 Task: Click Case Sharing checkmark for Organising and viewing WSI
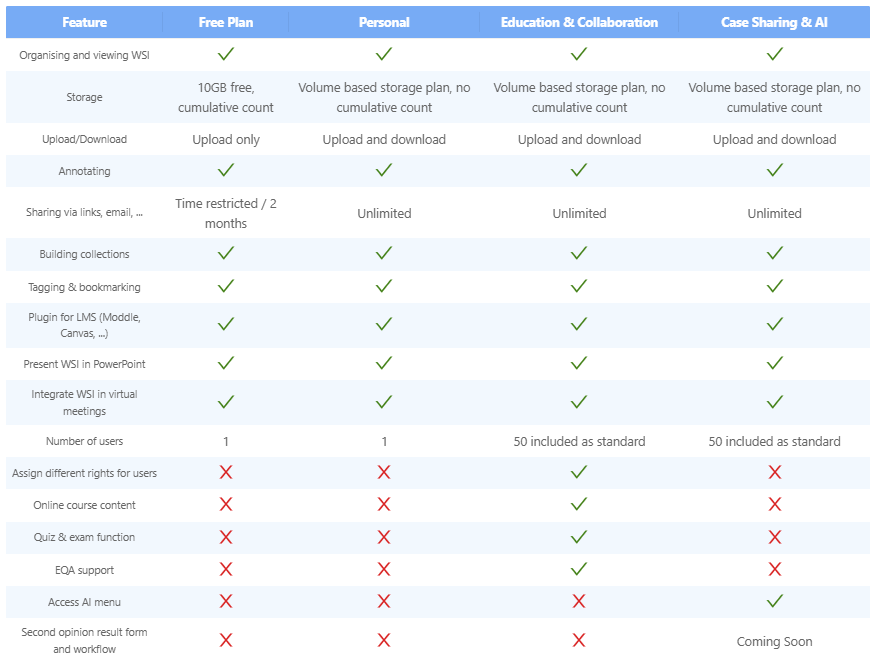[x=774, y=54]
